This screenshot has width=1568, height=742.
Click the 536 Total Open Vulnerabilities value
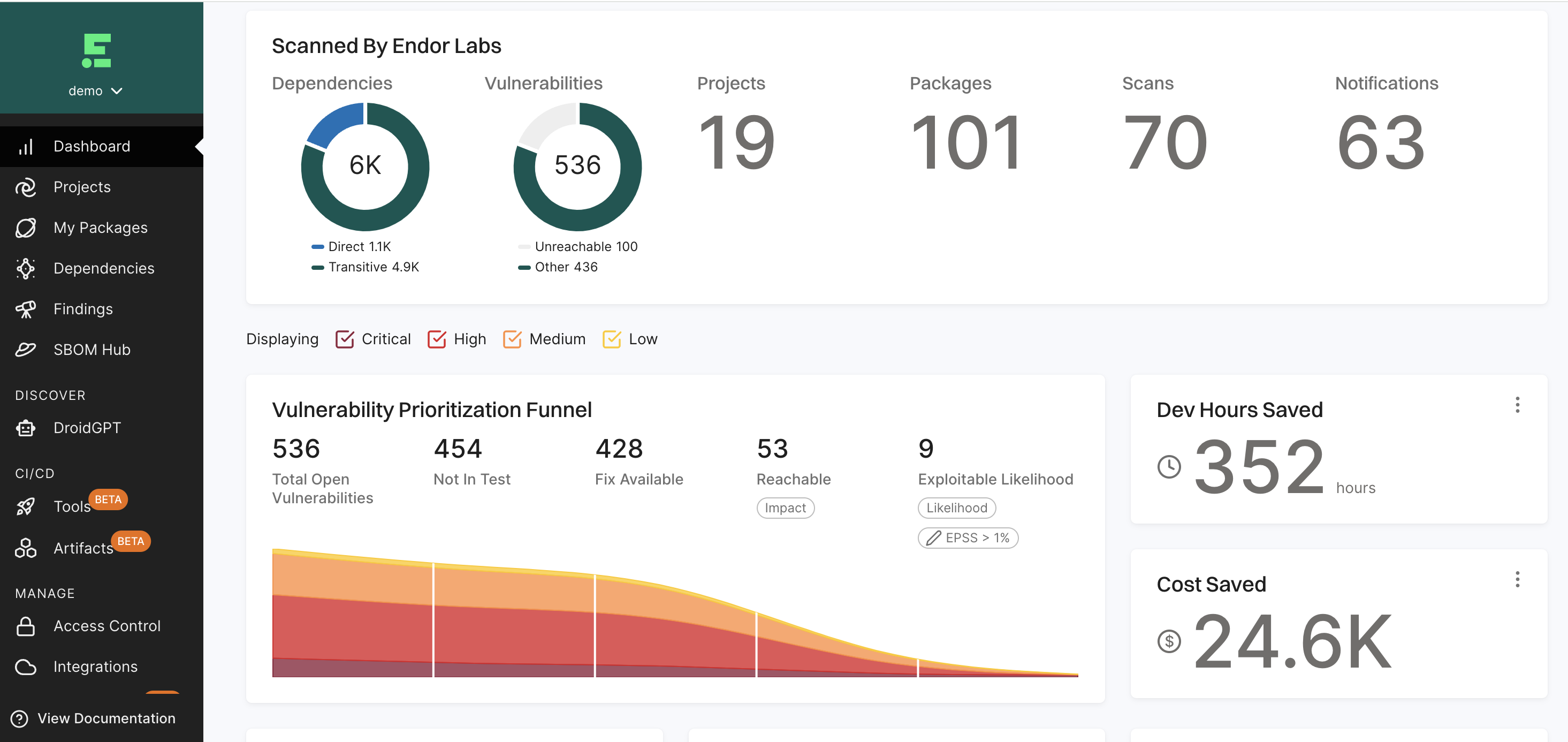point(296,449)
